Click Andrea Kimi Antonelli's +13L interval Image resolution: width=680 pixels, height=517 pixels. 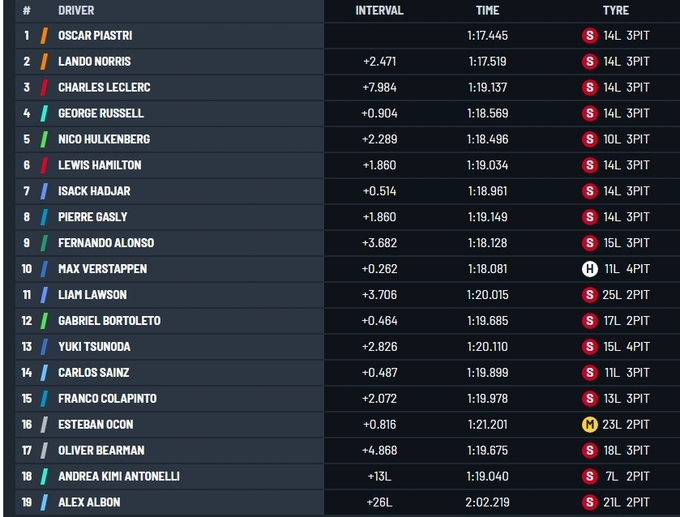coord(379,477)
